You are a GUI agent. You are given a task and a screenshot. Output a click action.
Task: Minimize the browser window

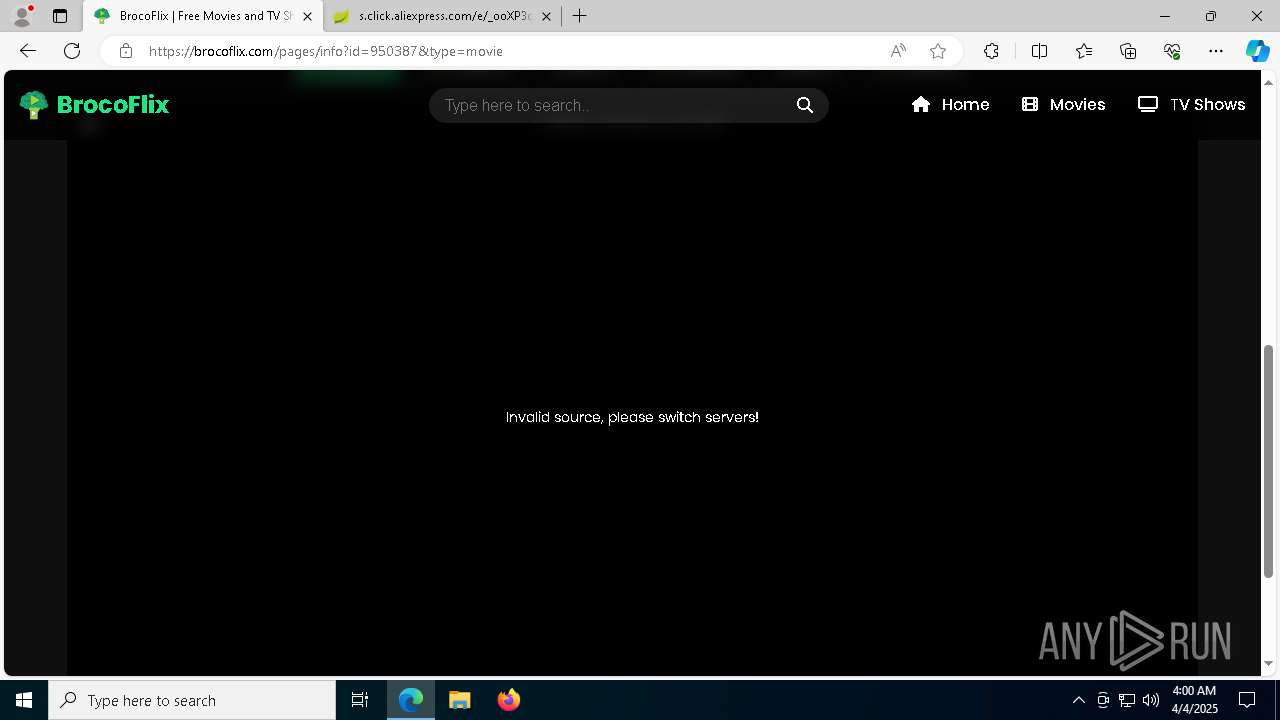point(1165,16)
